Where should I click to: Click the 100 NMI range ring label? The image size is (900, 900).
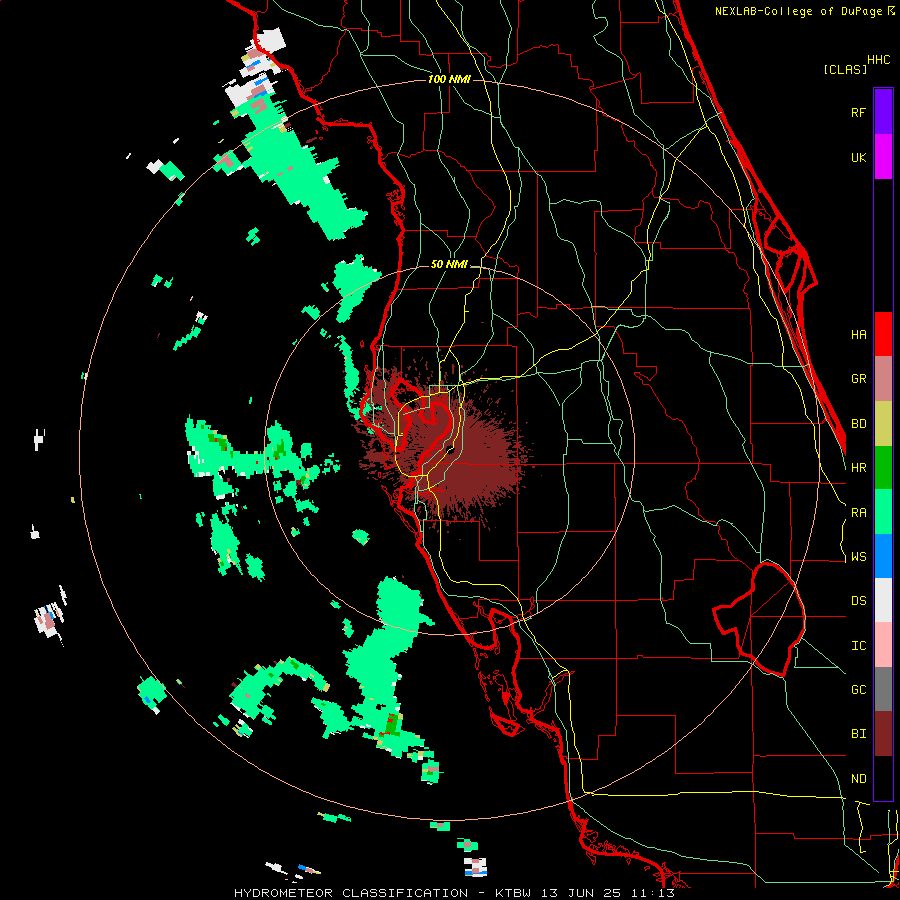[449, 79]
